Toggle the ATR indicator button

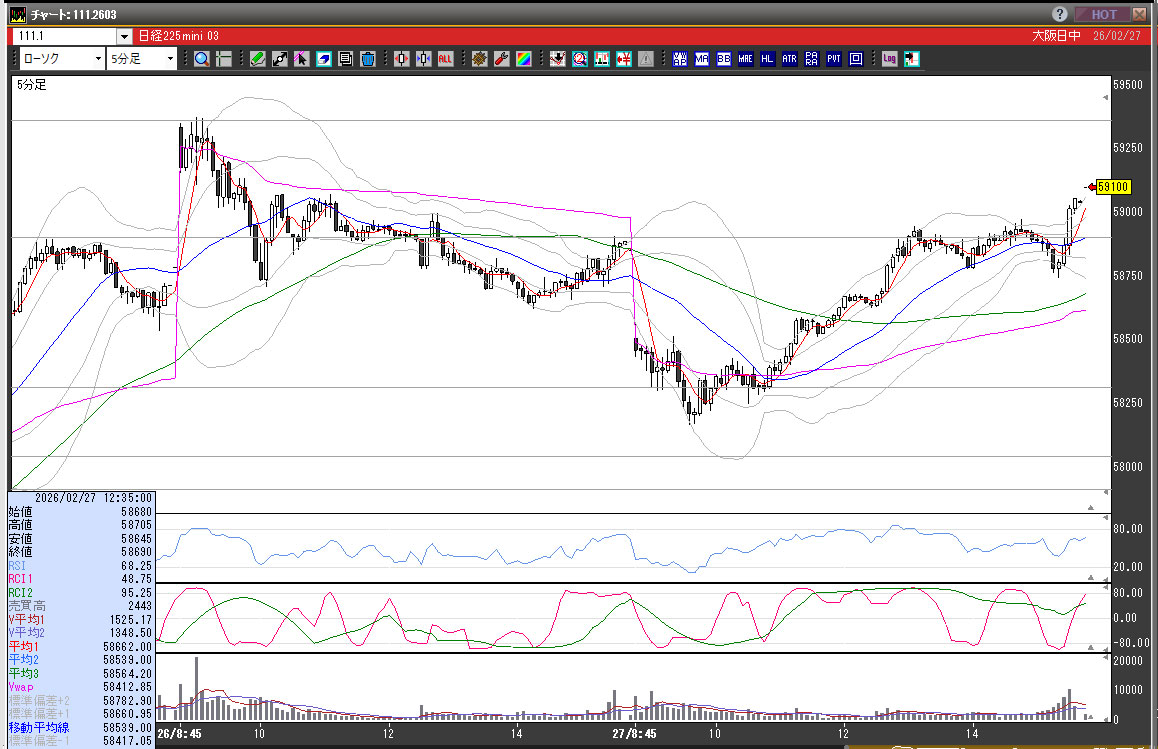(789, 59)
